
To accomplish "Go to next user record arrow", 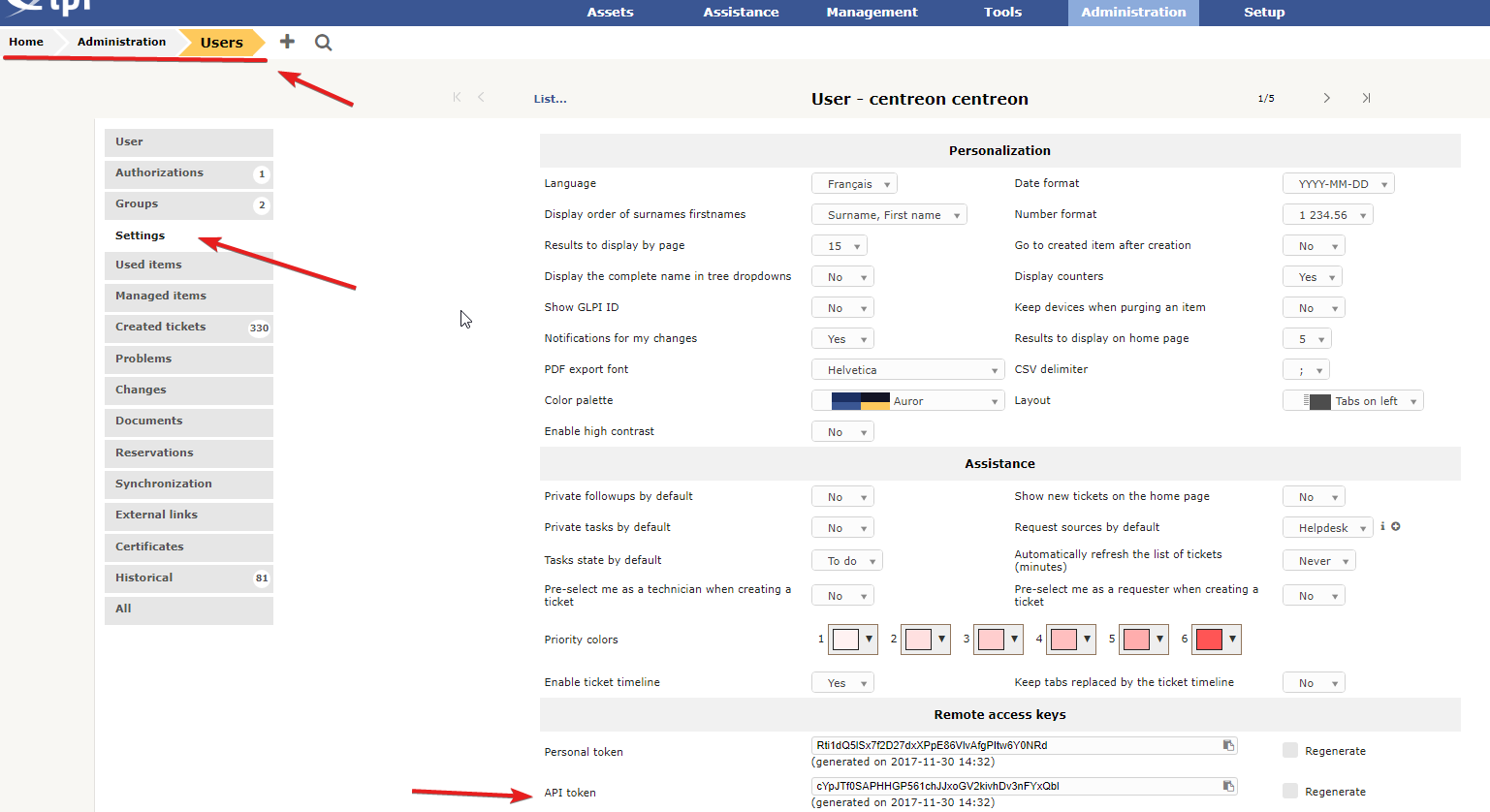I will [x=1326, y=98].
